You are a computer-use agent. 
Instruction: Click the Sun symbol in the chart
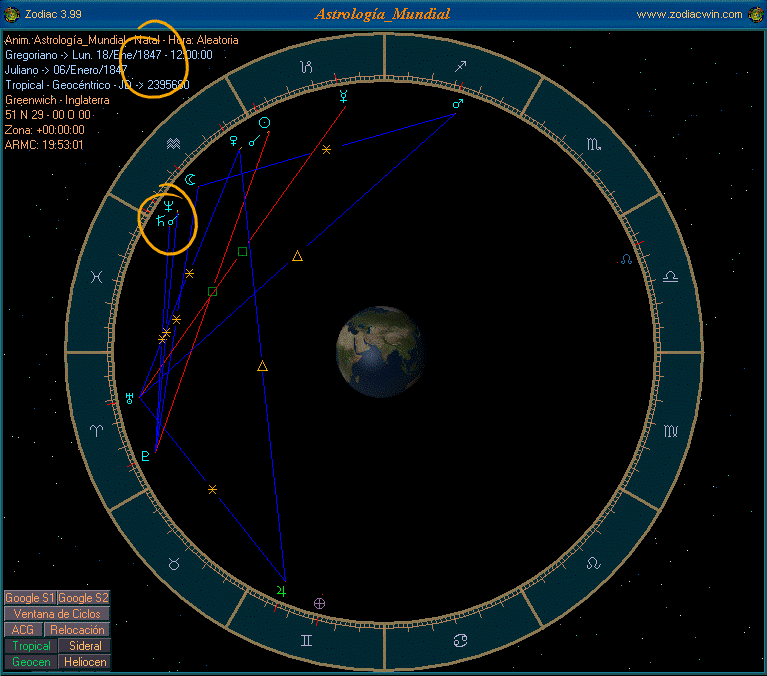(264, 122)
